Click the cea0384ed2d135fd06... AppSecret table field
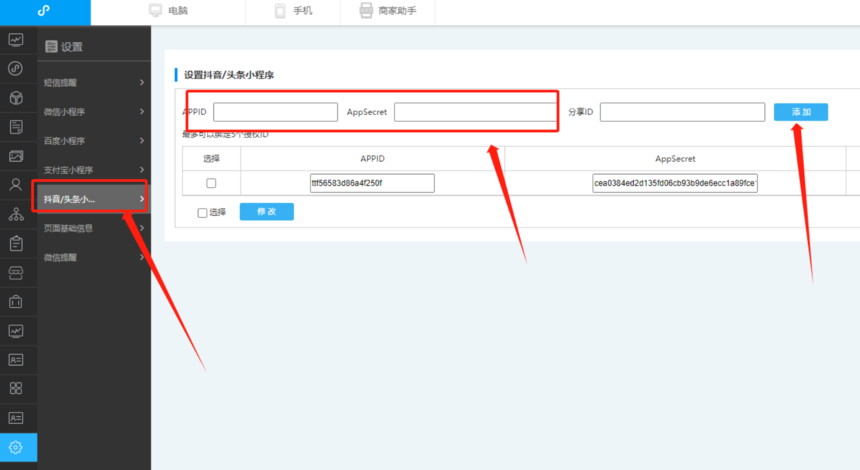The height and width of the screenshot is (470, 860). pos(675,183)
